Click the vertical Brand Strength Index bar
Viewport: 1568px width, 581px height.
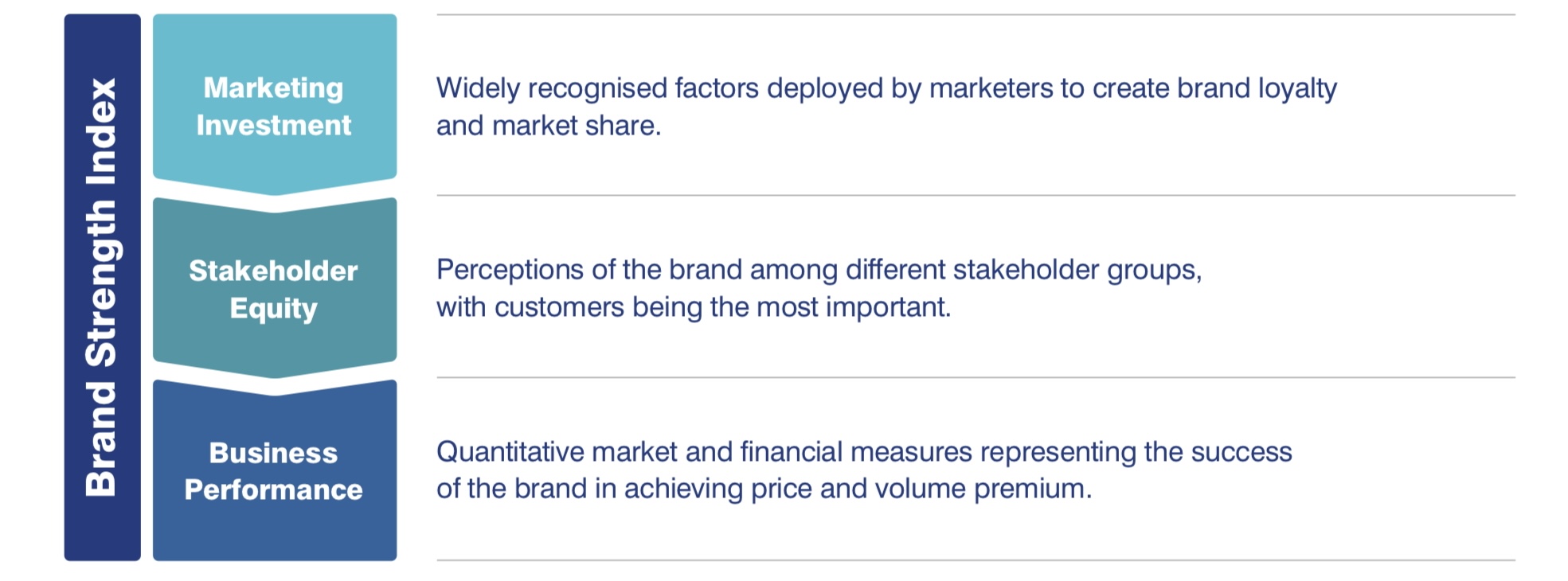pyautogui.click(x=102, y=287)
